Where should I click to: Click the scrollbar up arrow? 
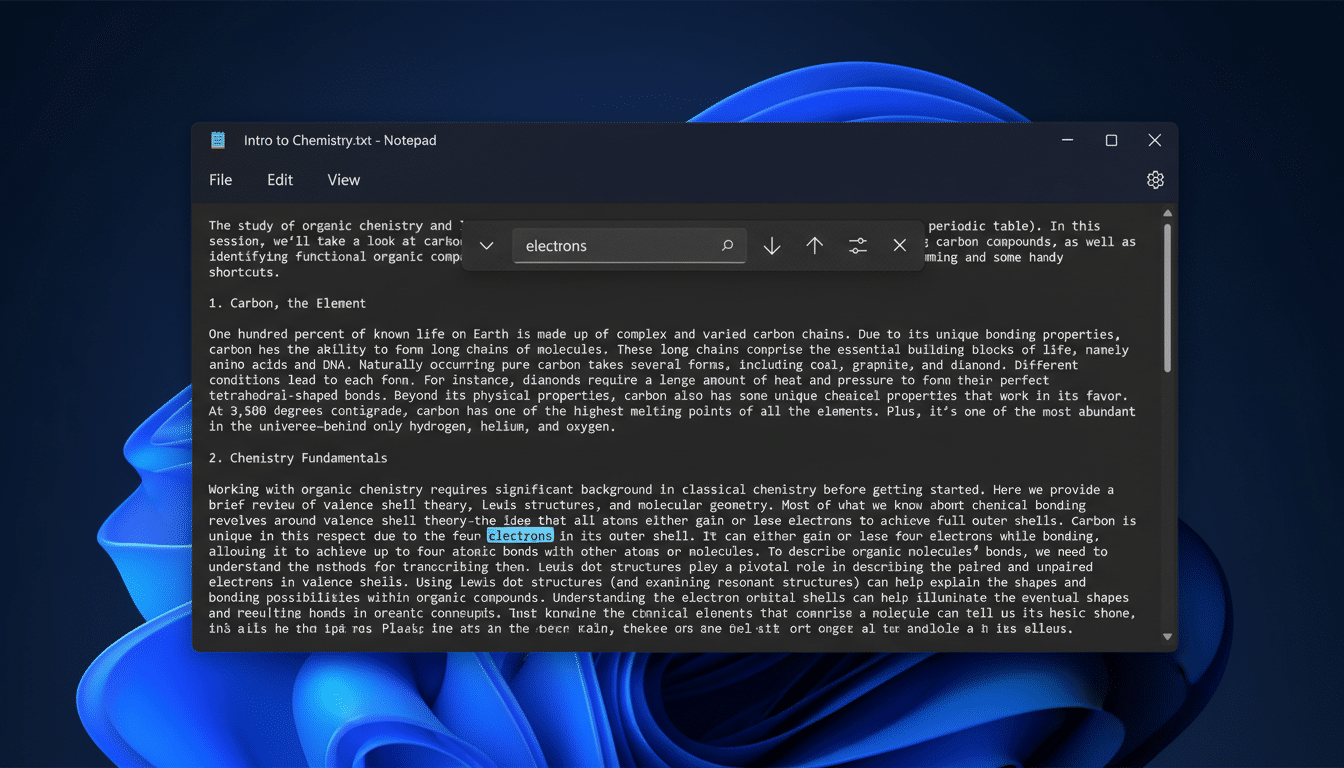click(x=1167, y=212)
